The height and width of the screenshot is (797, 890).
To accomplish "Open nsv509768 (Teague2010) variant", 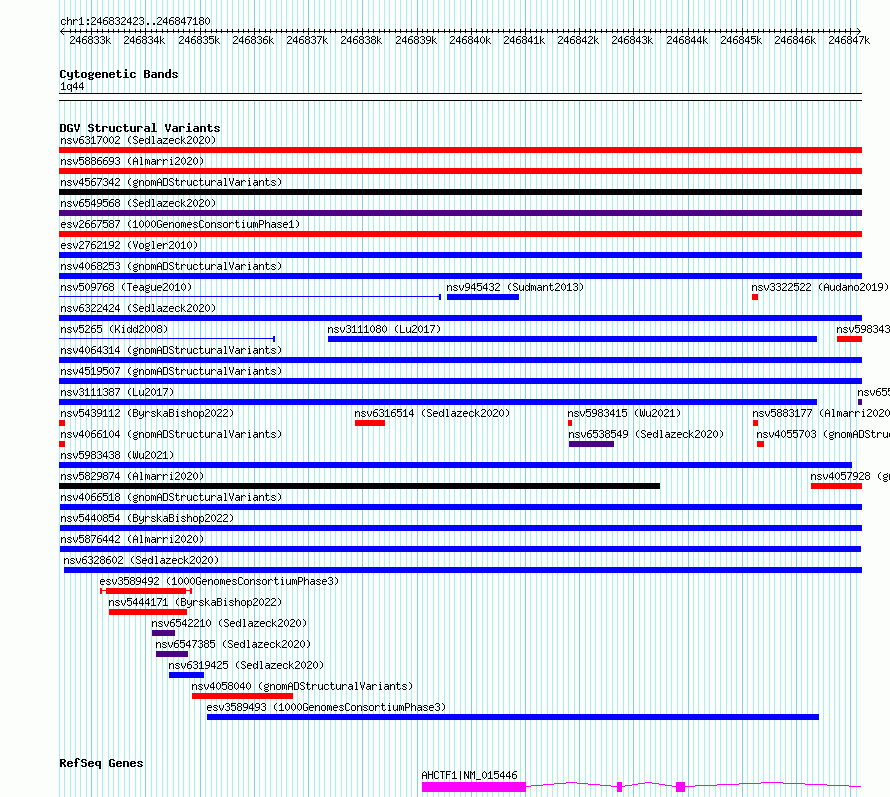I will [126, 287].
